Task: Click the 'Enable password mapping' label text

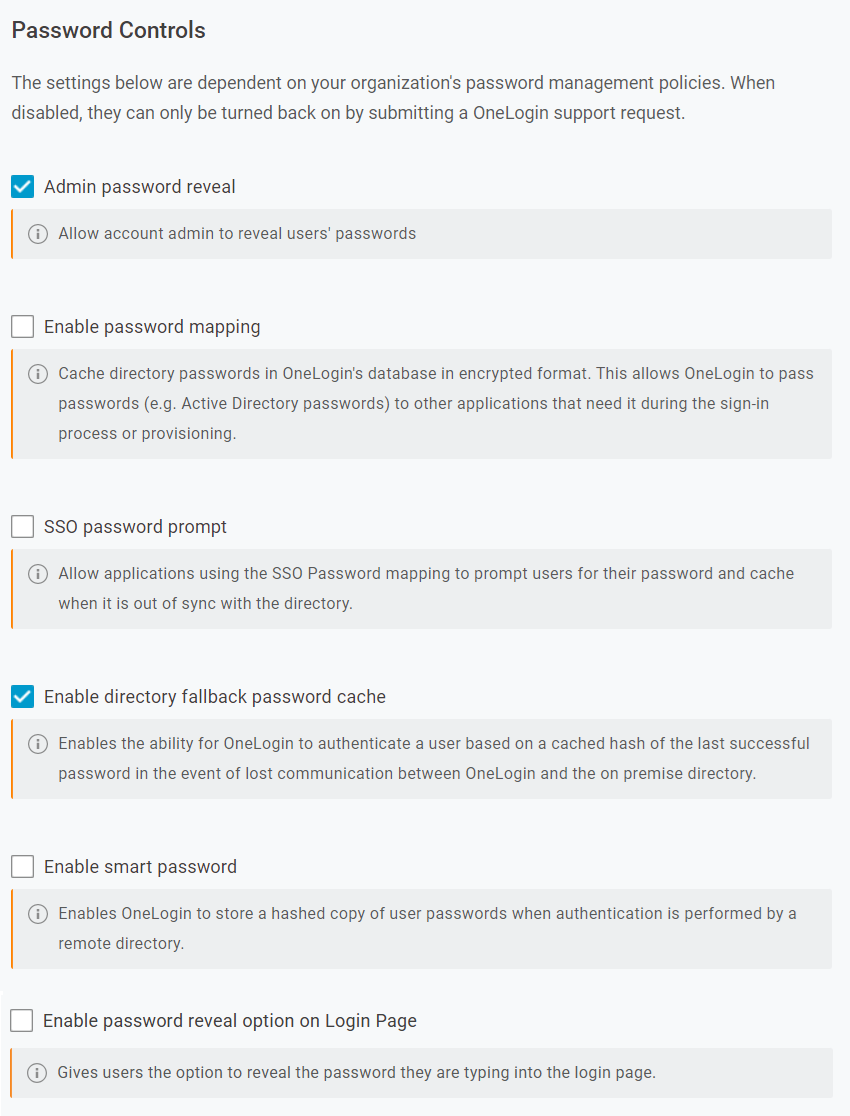Action: point(152,327)
